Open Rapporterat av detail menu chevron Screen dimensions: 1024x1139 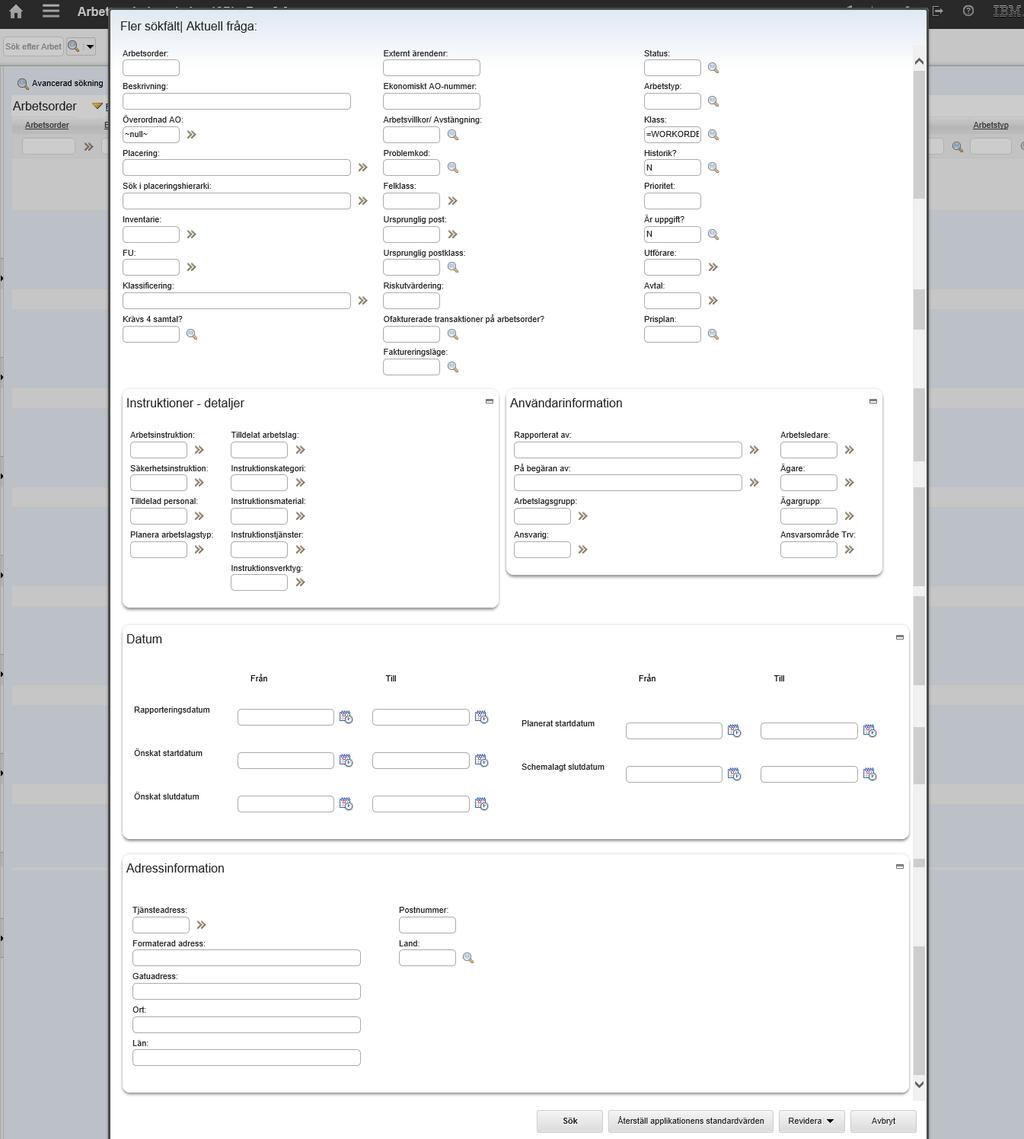pyautogui.click(x=754, y=450)
